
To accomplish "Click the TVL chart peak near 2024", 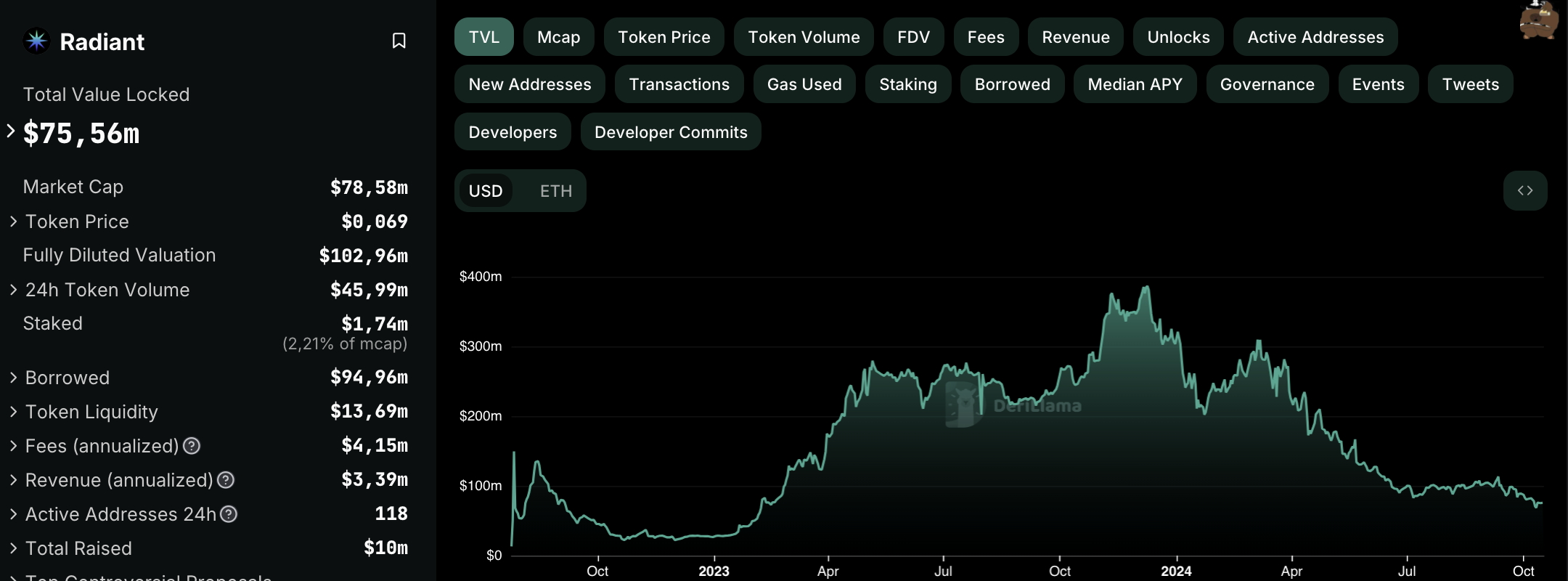I will tap(1146, 287).
